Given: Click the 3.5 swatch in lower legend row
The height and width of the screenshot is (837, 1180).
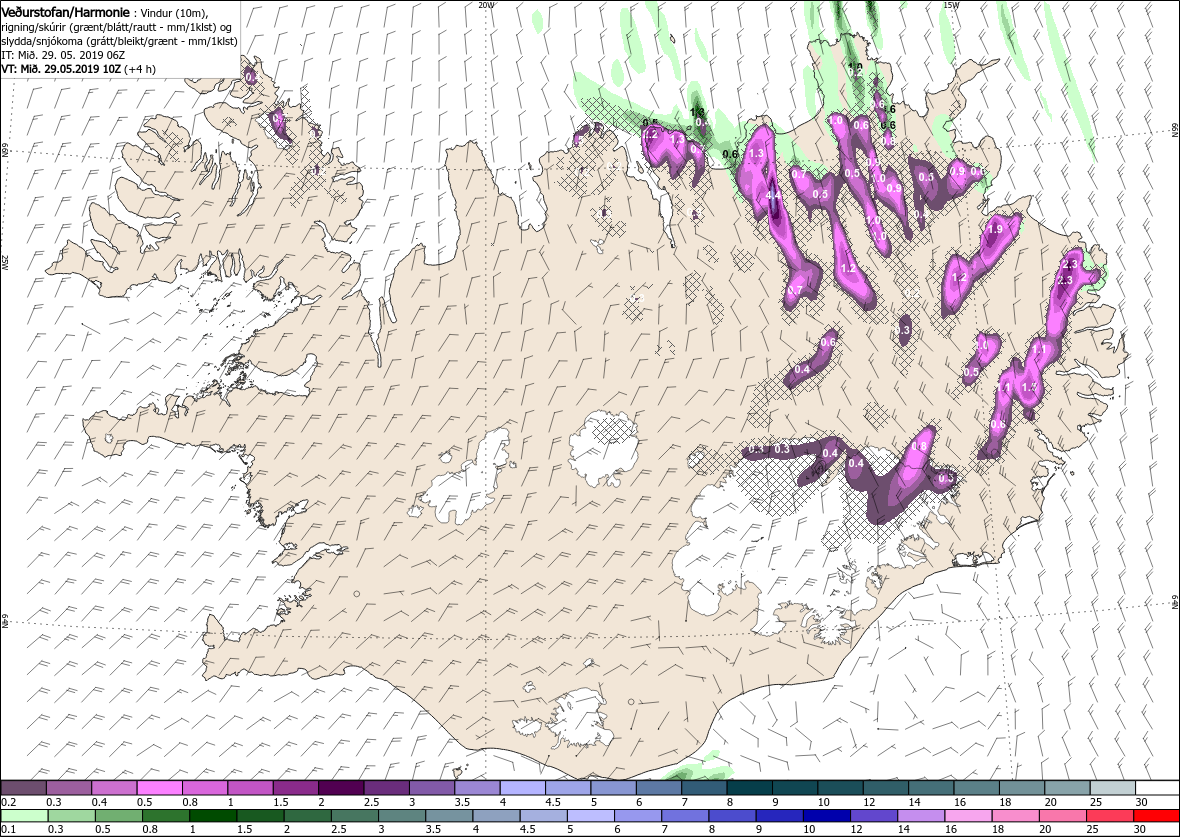Looking at the screenshot, I should (x=449, y=816).
